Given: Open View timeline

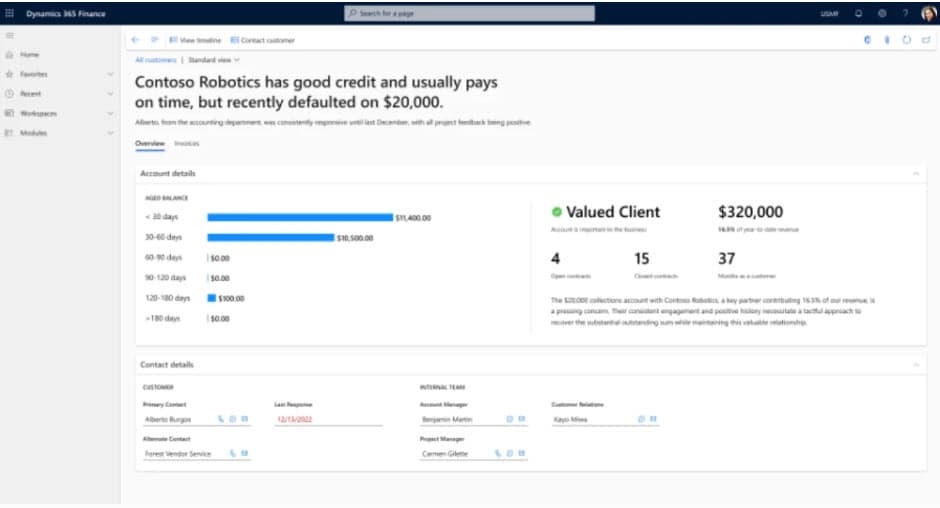Looking at the screenshot, I should [195, 40].
